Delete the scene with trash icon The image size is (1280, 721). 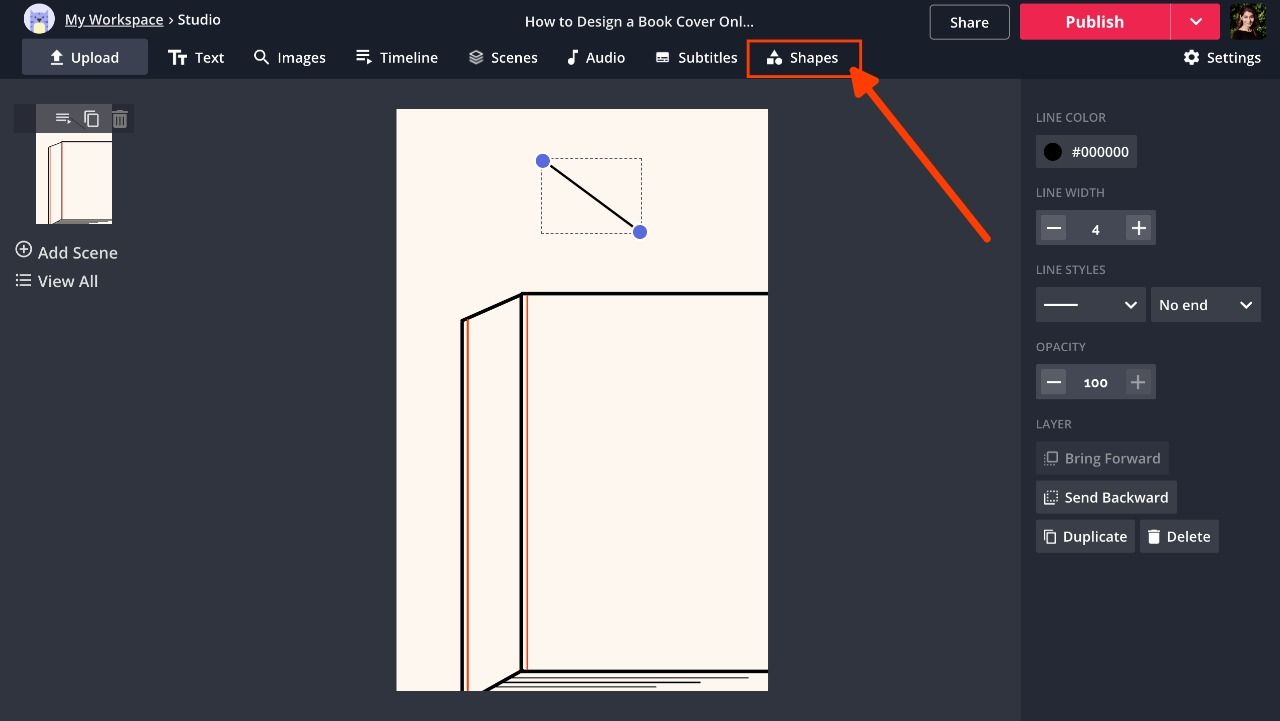point(120,119)
